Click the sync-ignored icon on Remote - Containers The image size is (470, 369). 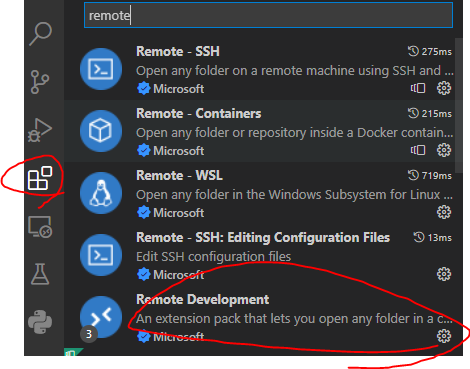pyautogui.click(x=418, y=150)
